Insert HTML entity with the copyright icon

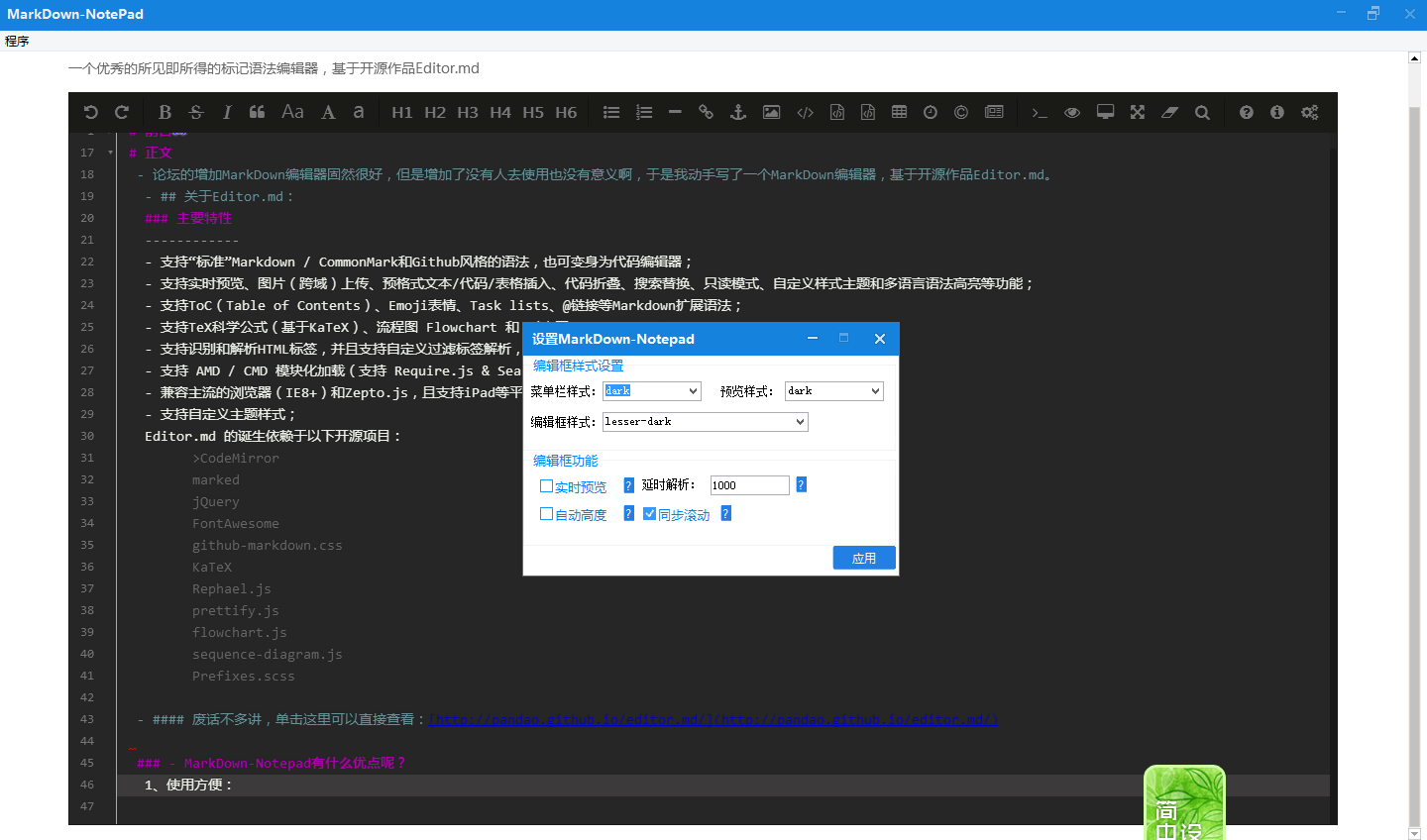point(960,112)
